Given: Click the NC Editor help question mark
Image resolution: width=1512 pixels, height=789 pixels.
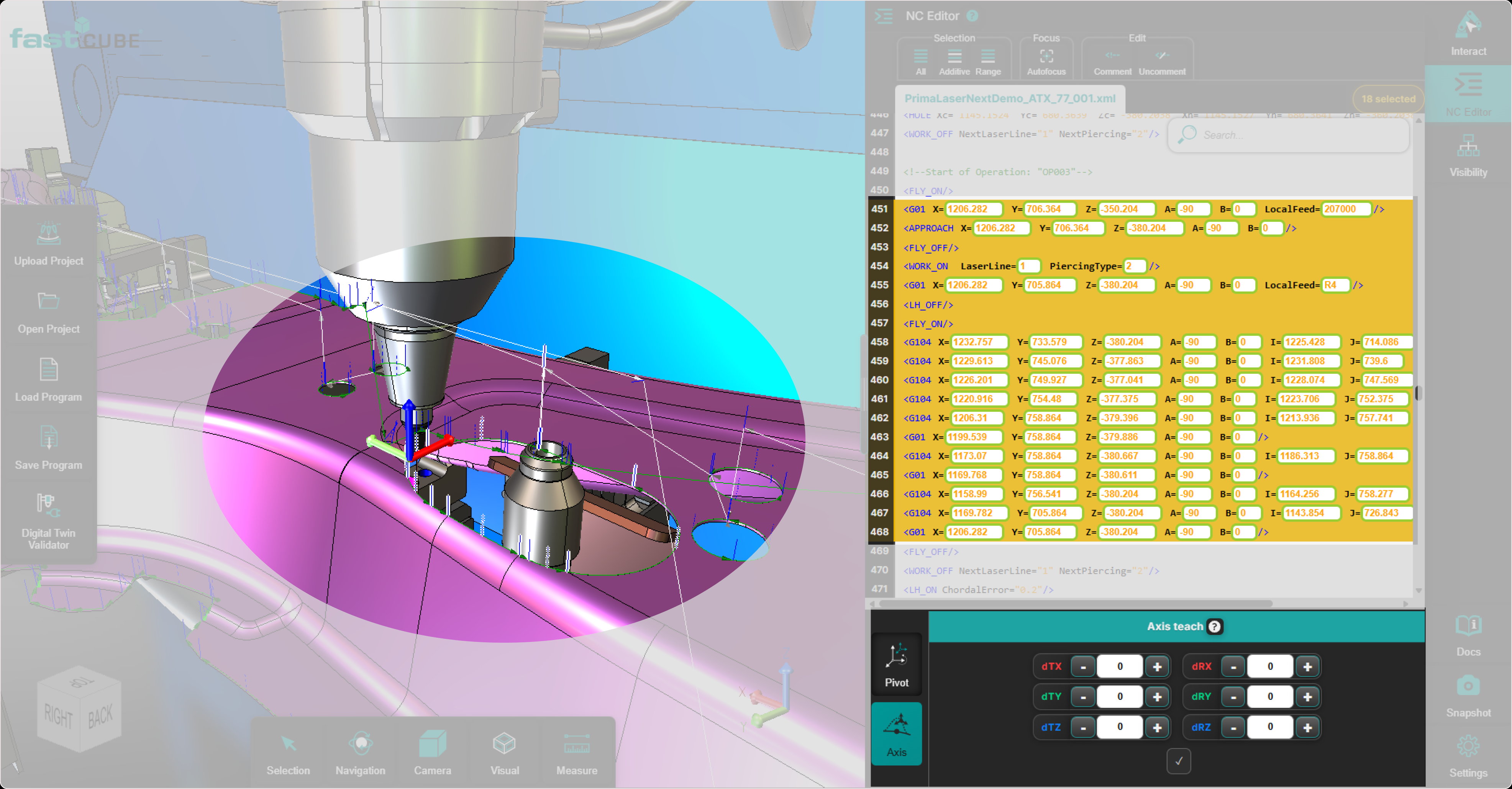Looking at the screenshot, I should coord(972,16).
